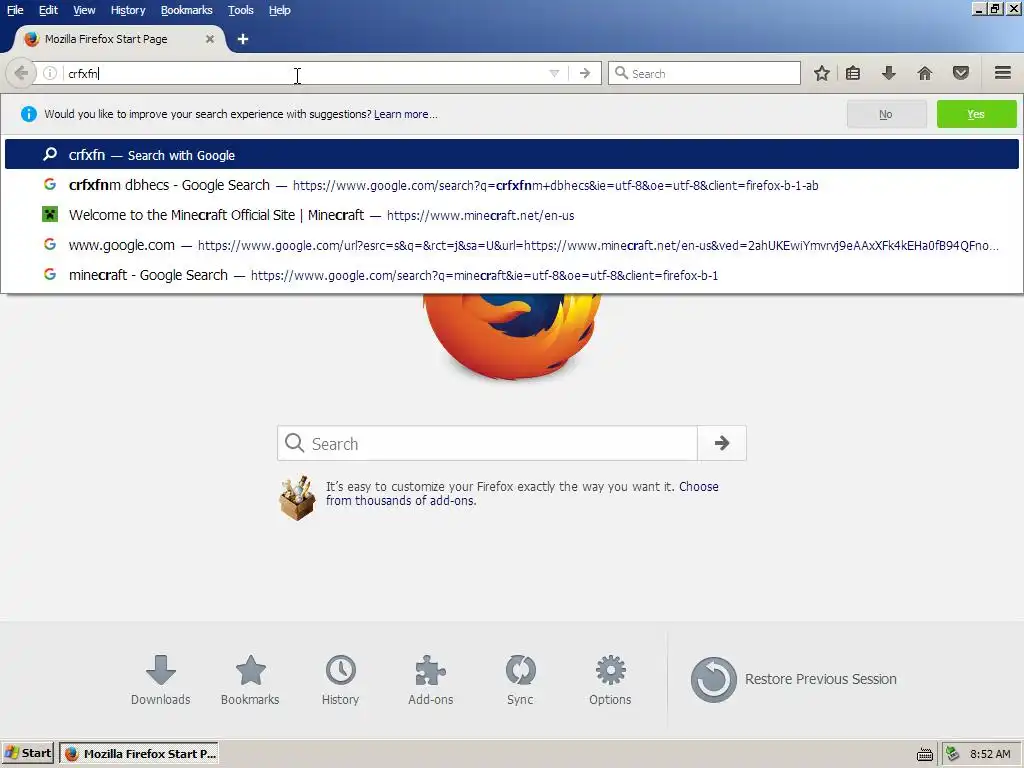Image resolution: width=1024 pixels, height=768 pixels.
Task: Open Bookmarks from start page shortcuts
Action: coord(250,680)
